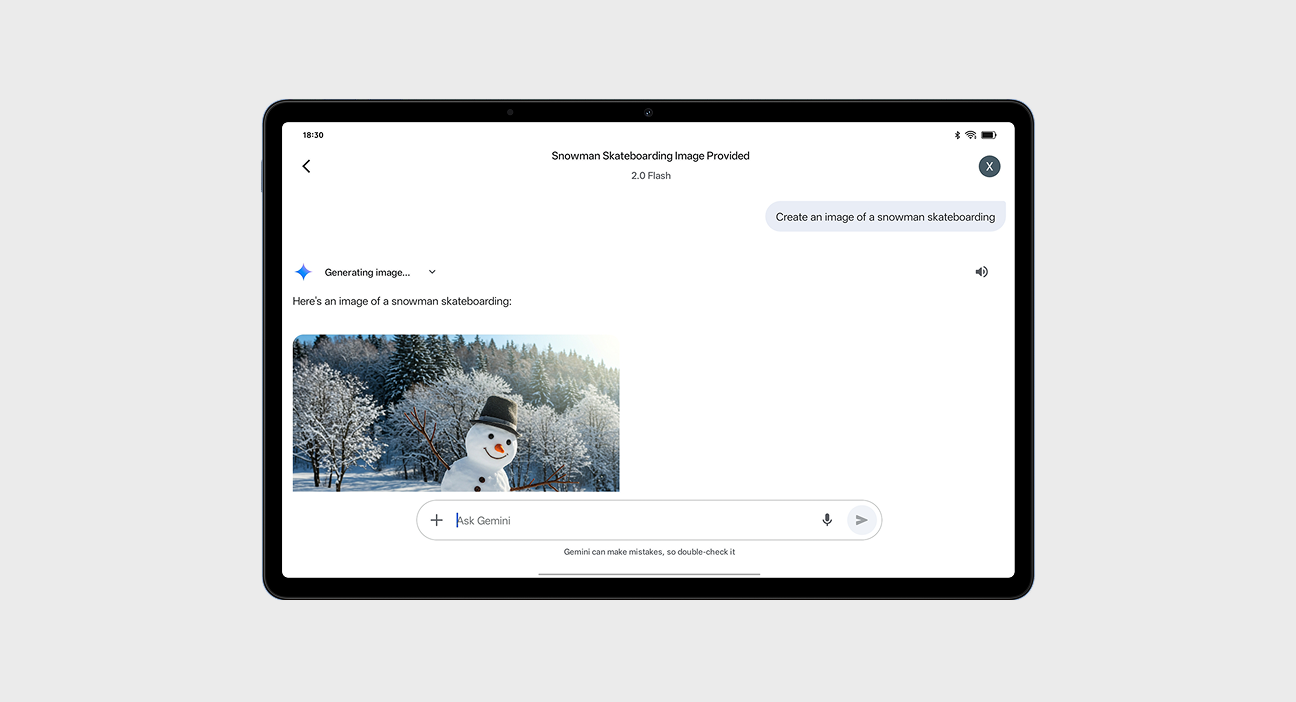Expand the Generating image status chevron

pyautogui.click(x=431, y=271)
